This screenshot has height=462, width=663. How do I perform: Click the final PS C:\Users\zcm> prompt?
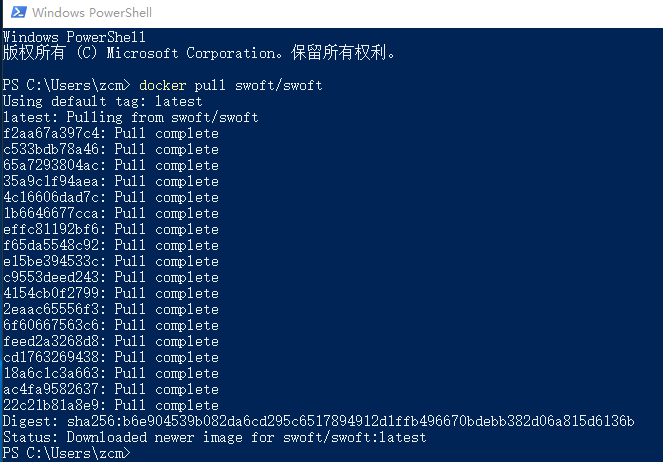point(67,453)
